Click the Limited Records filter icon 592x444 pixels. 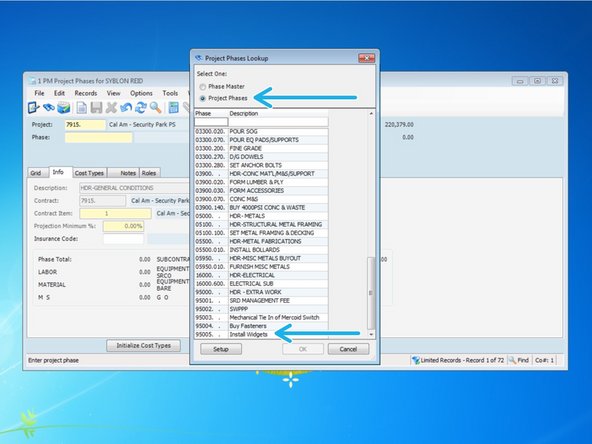[416, 360]
